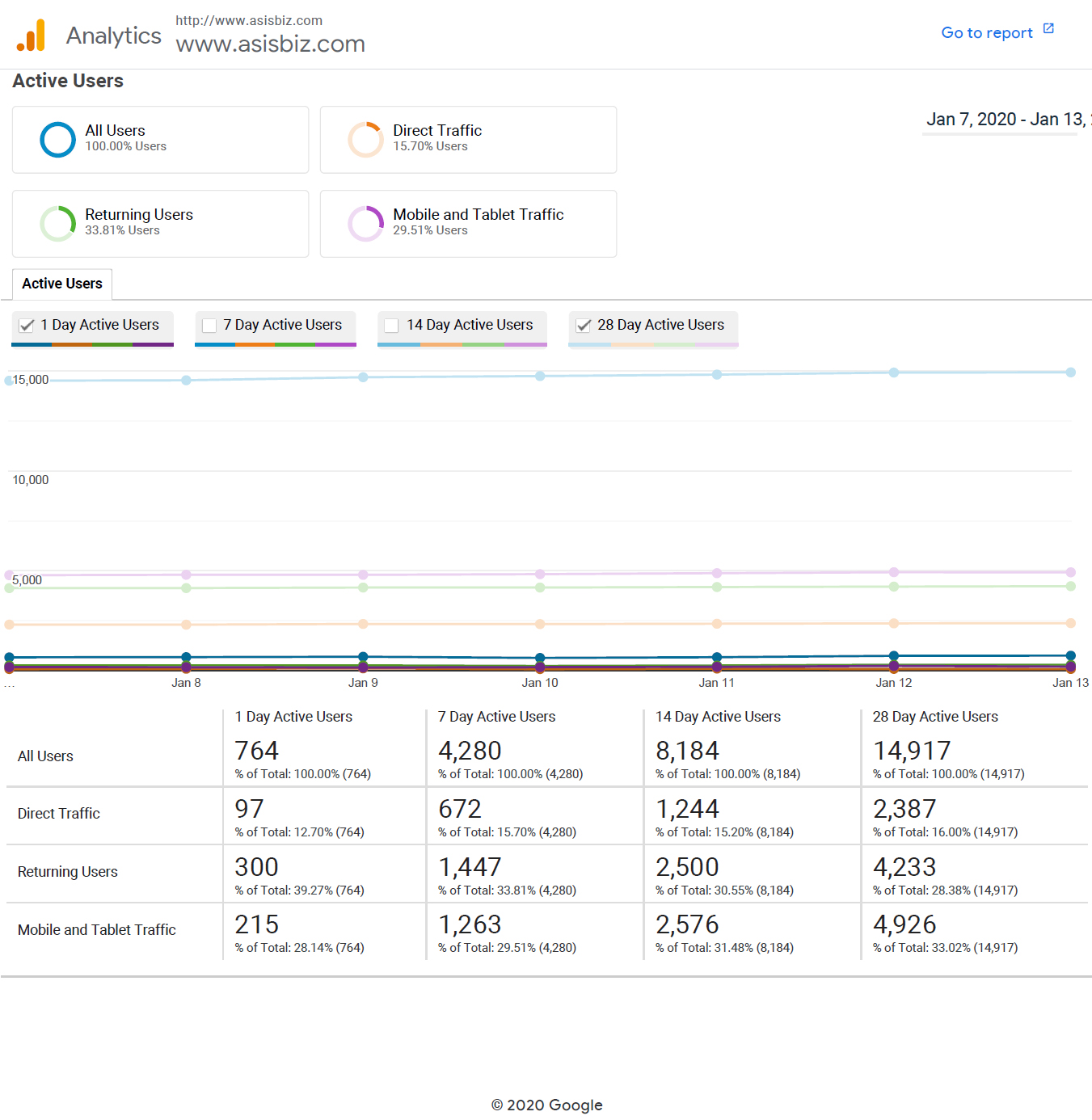1092x1120 pixels.
Task: Click the Direct Traffic row label in table
Action: click(x=59, y=814)
